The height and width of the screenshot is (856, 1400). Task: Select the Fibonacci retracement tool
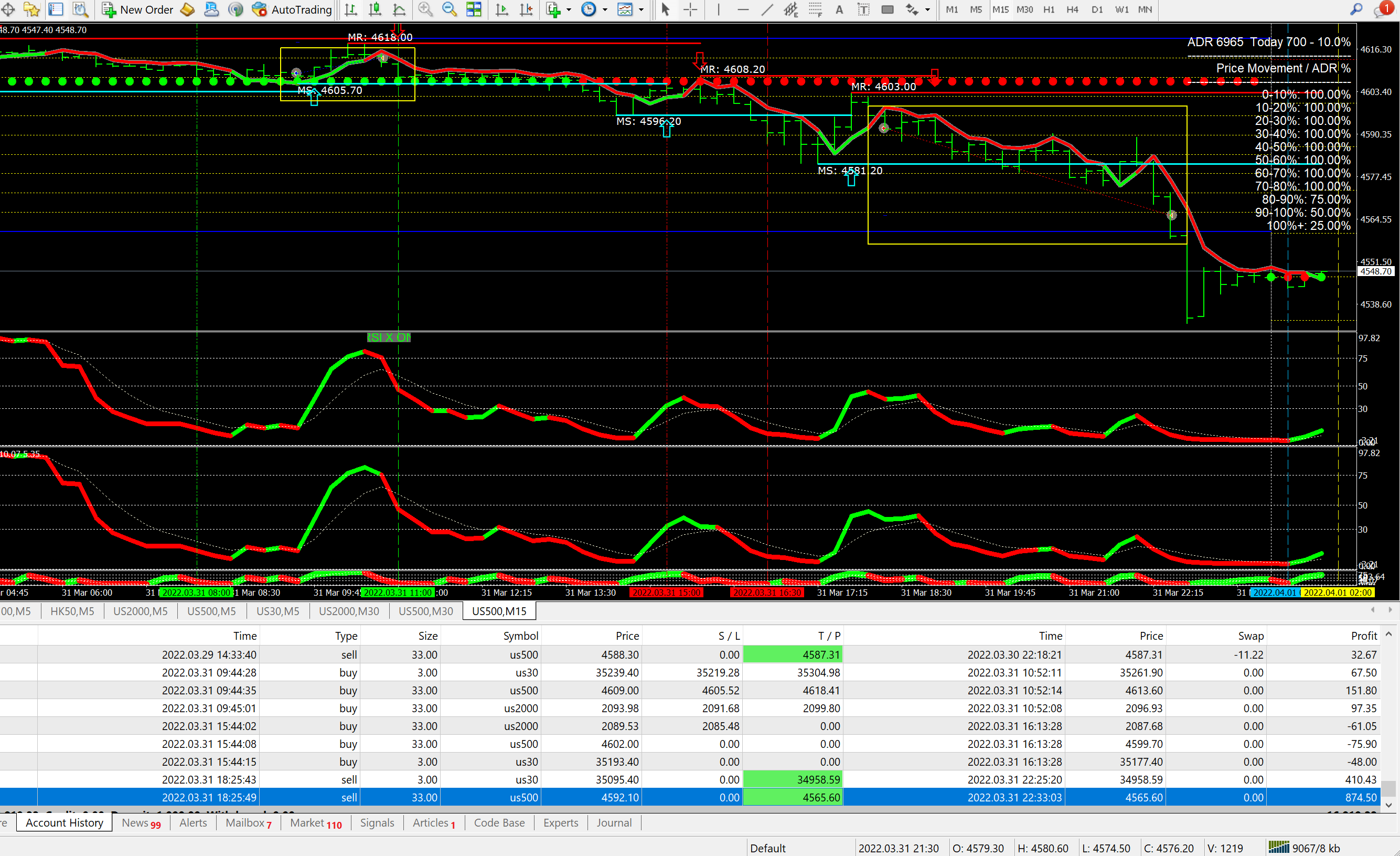click(x=815, y=9)
